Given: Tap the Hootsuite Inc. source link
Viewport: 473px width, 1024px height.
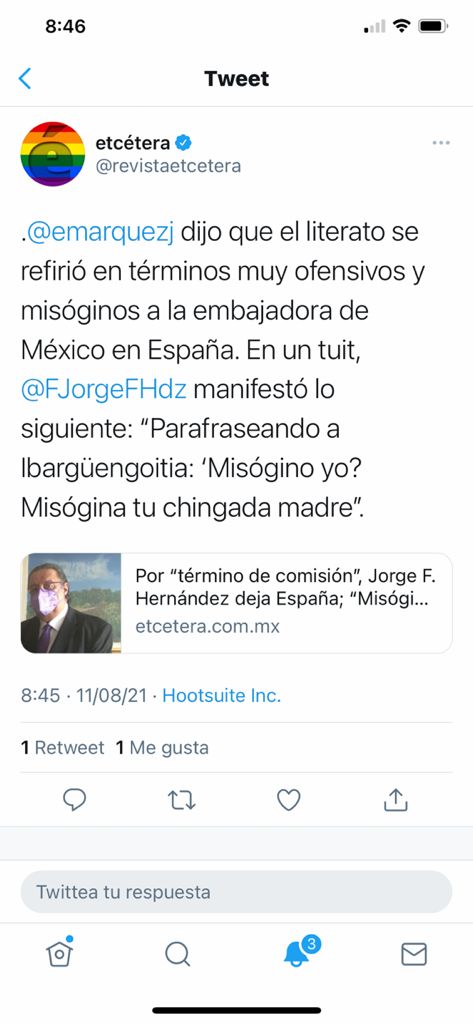Looking at the screenshot, I should pos(221,696).
